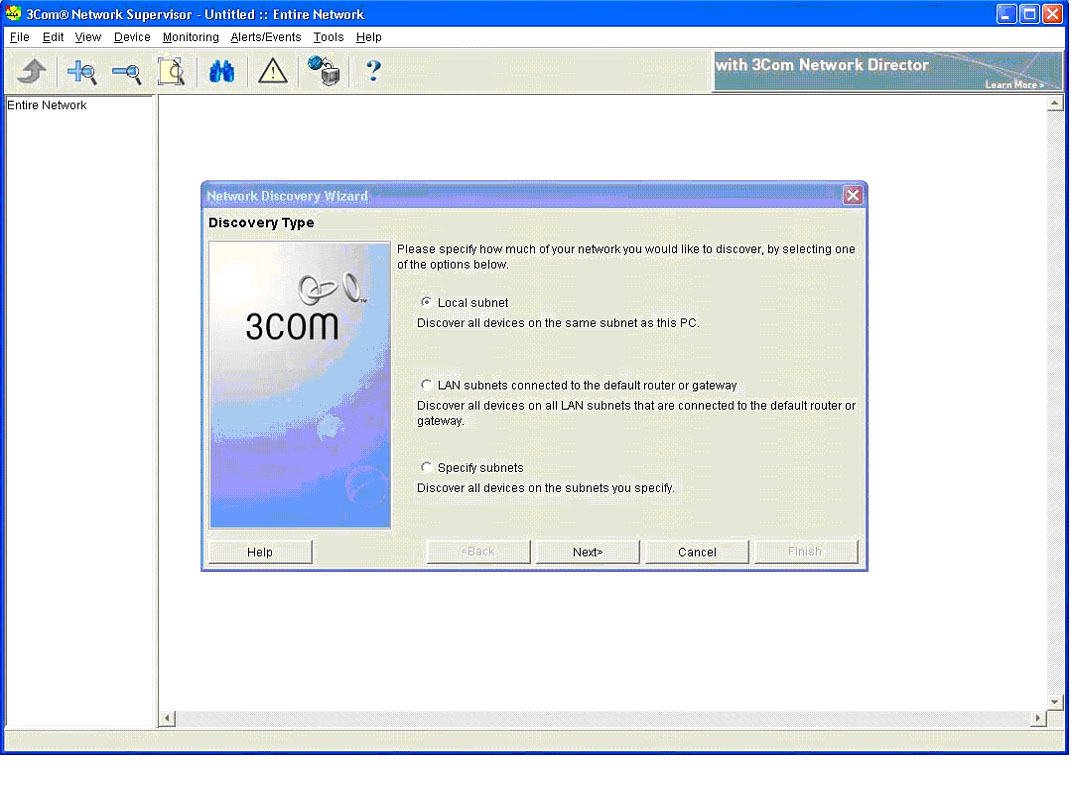Click 'Discover all devices on the same subnet' text
Screen dimensions: 1071x785
pyautogui.click(x=558, y=322)
